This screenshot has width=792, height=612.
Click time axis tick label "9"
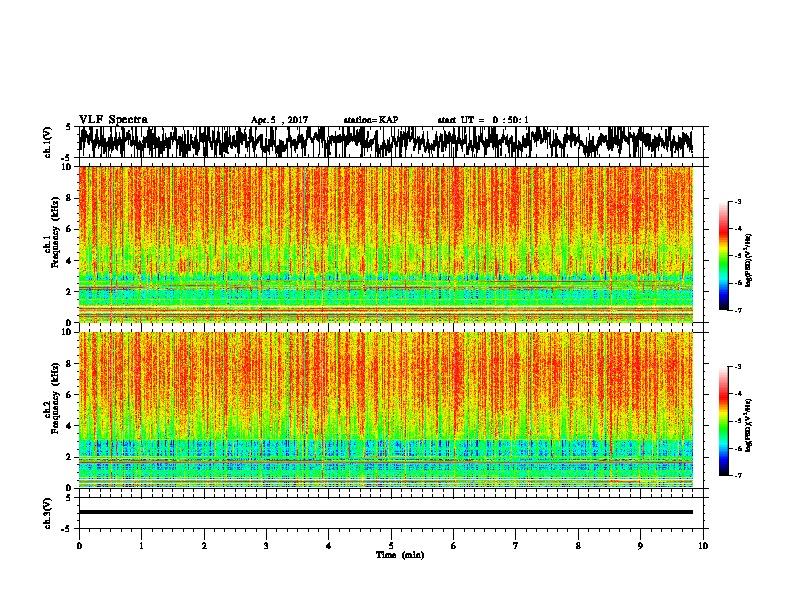(640, 546)
